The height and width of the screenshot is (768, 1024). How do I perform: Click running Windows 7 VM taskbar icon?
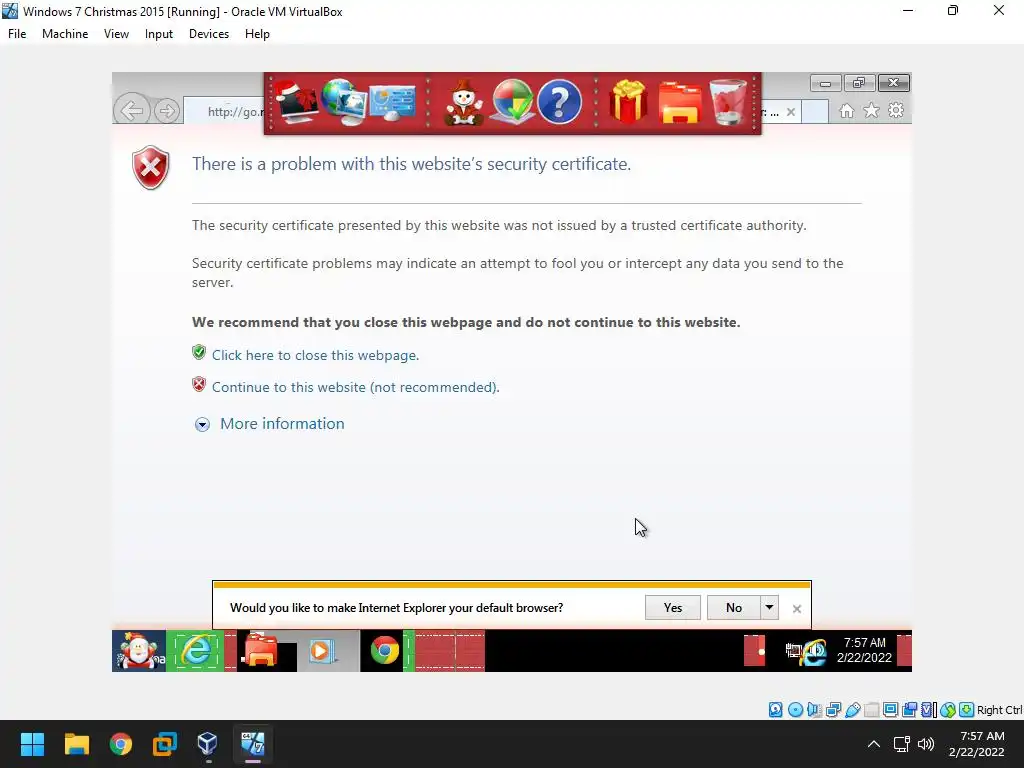tap(253, 744)
